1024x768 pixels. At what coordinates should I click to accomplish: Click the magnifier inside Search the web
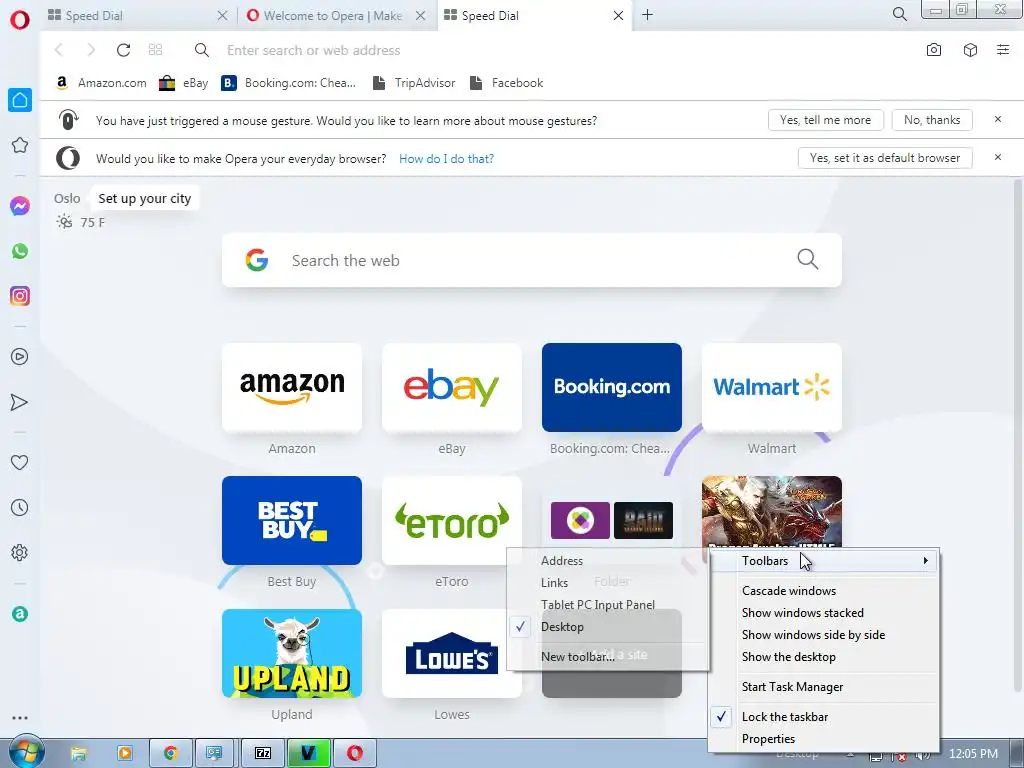808,259
